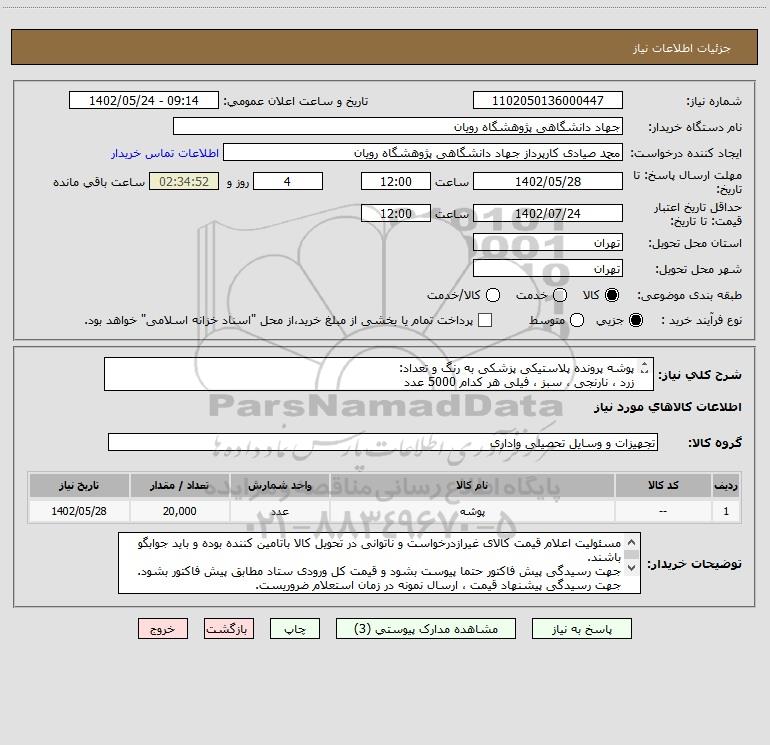The image size is (770, 745).
Task: Click the کد کالا column header
Action: 663,485
